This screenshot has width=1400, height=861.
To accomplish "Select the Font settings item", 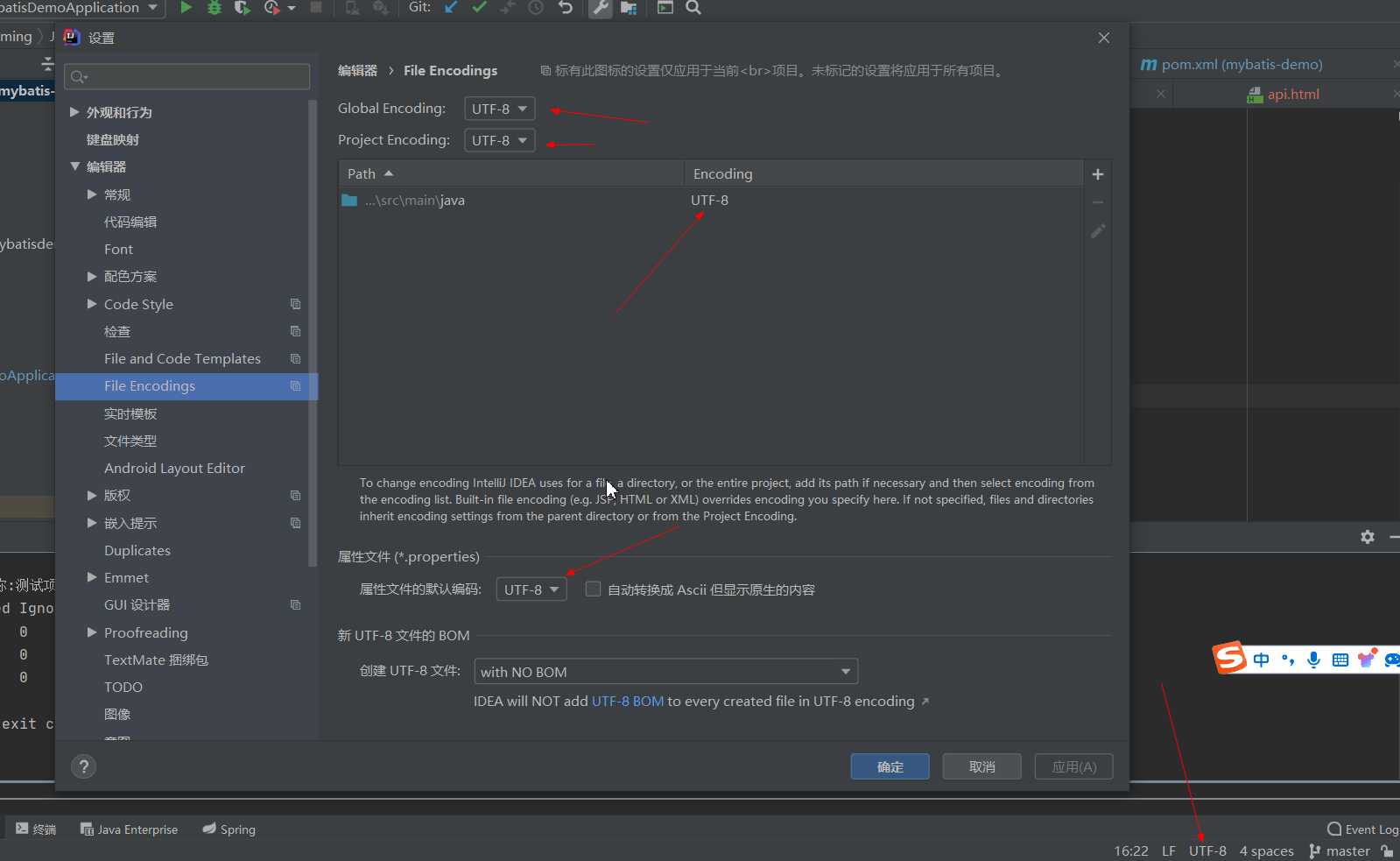I will coord(118,250).
